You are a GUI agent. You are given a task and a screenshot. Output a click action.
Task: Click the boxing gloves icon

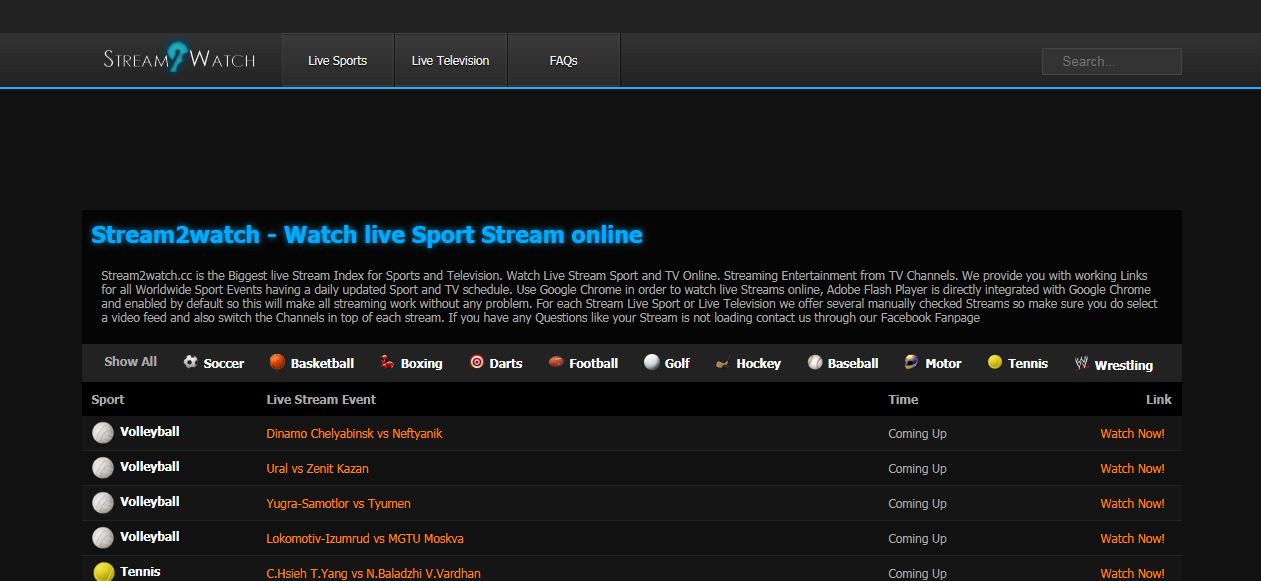(x=387, y=362)
